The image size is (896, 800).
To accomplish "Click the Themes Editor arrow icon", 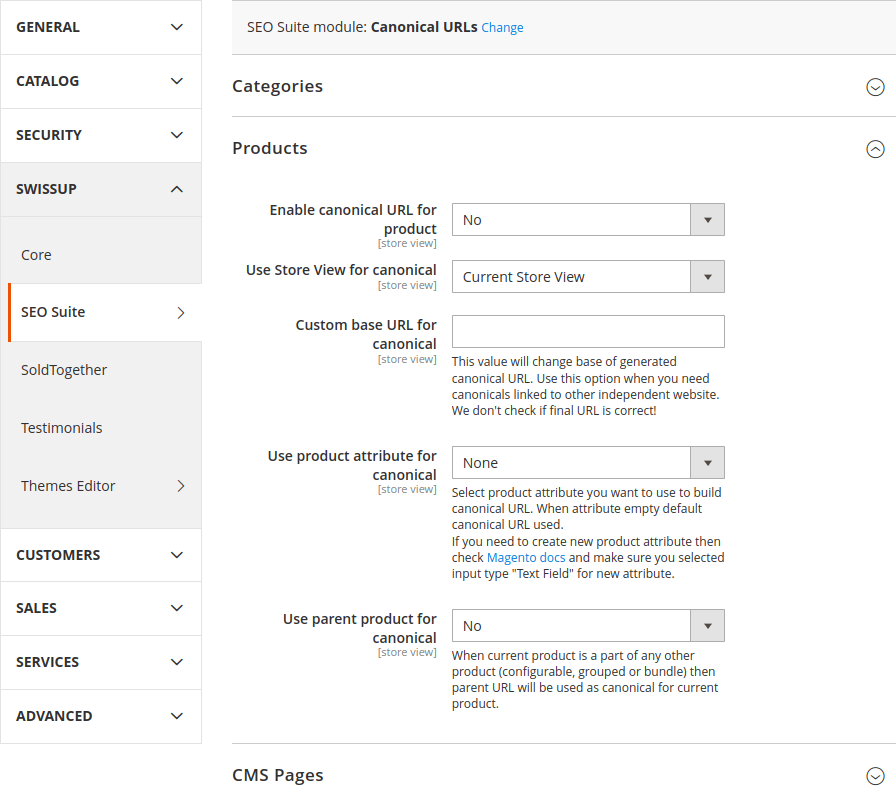I will pyautogui.click(x=181, y=486).
